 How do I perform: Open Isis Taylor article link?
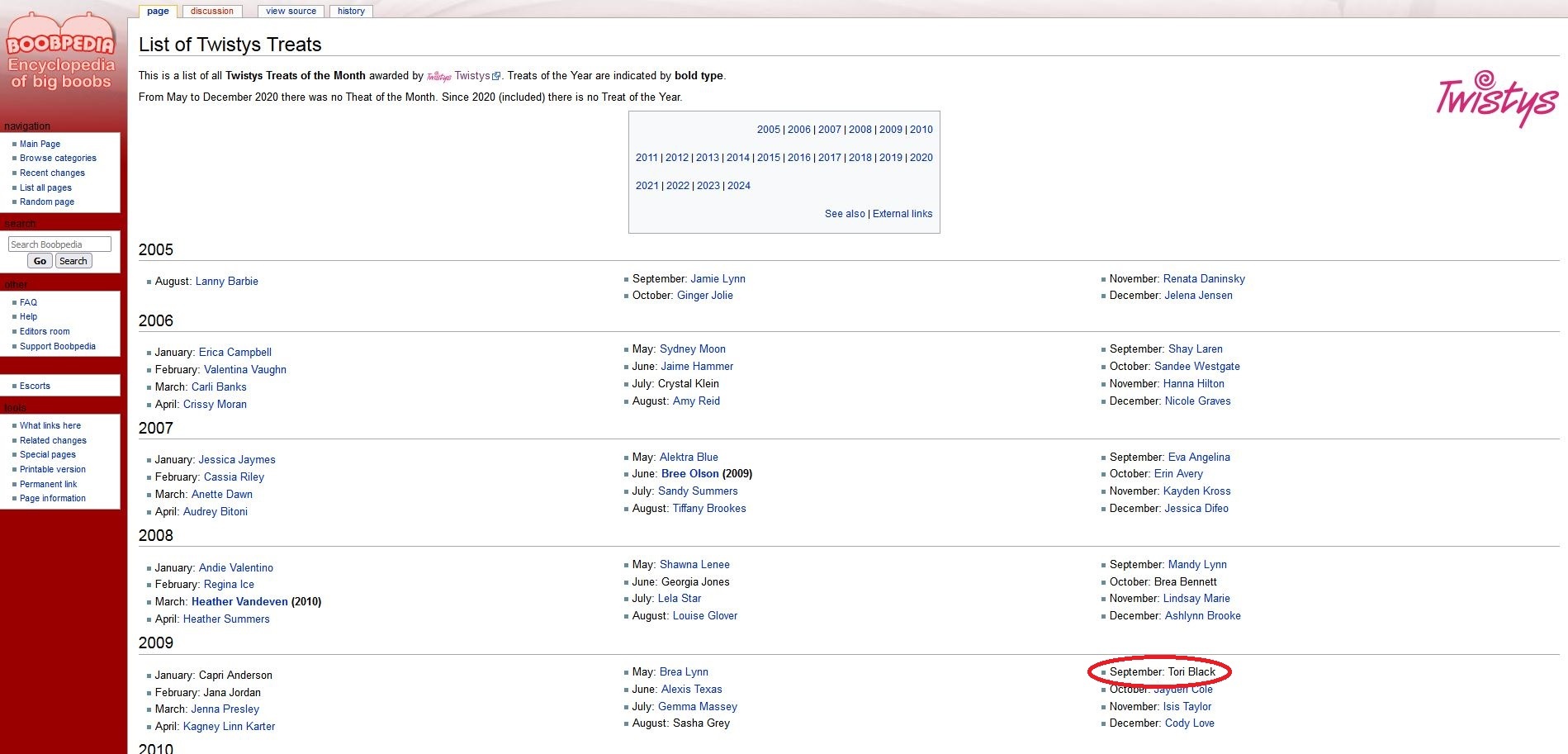tap(1187, 707)
